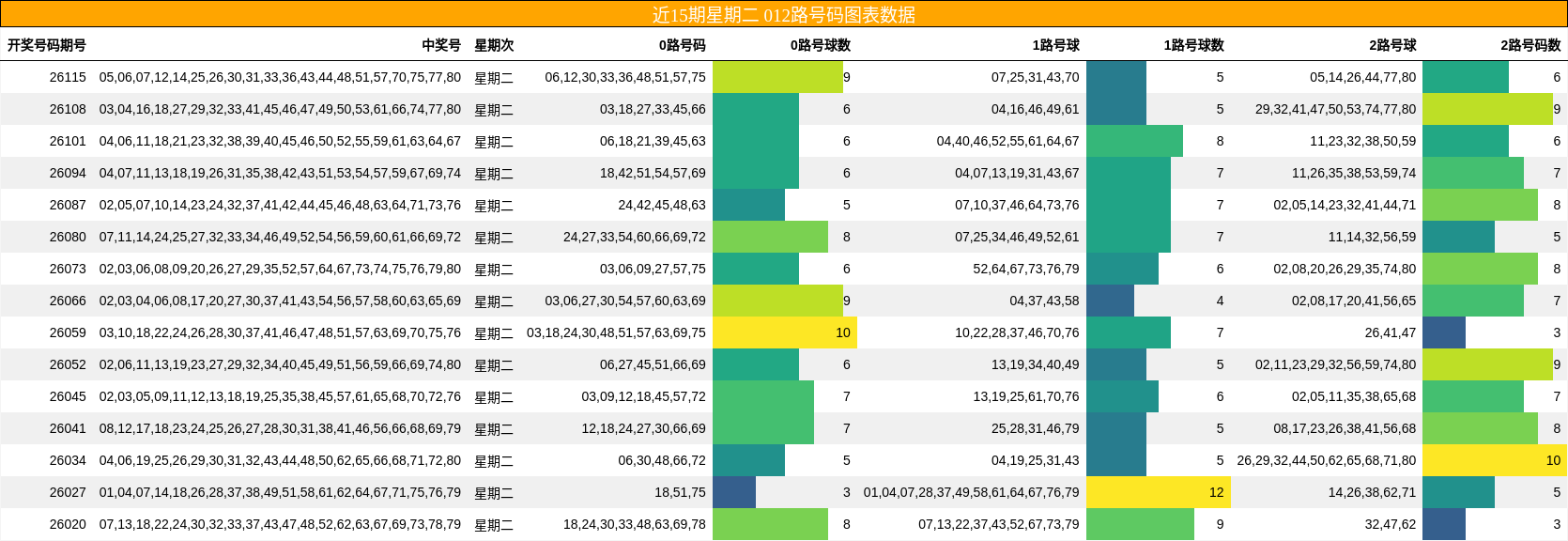Click the 星期次 column header
The image size is (1568, 541).
tap(494, 45)
